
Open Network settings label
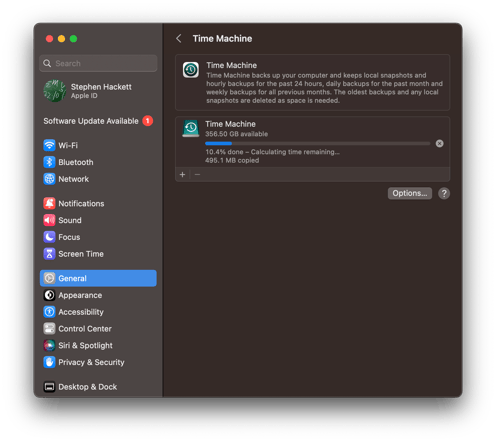tap(73, 179)
